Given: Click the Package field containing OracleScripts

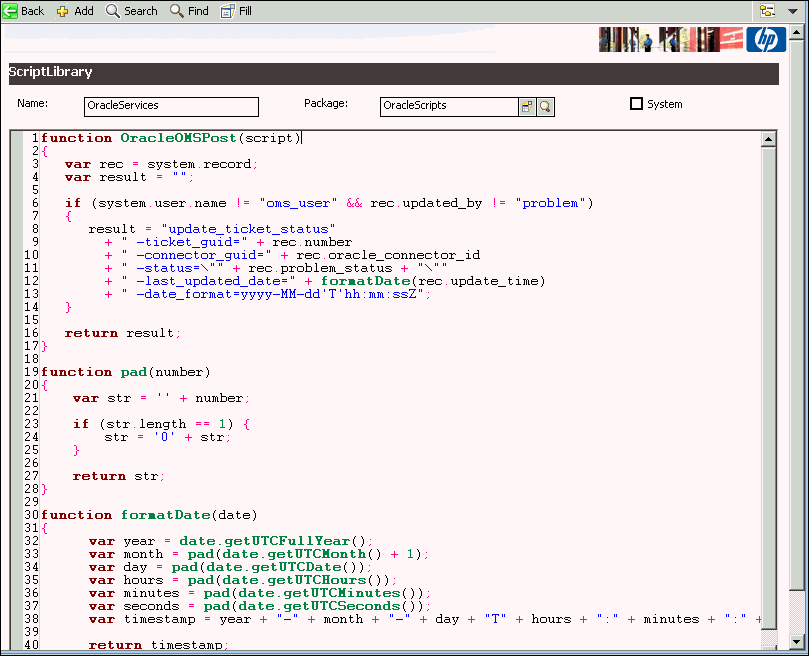Looking at the screenshot, I should point(448,106).
